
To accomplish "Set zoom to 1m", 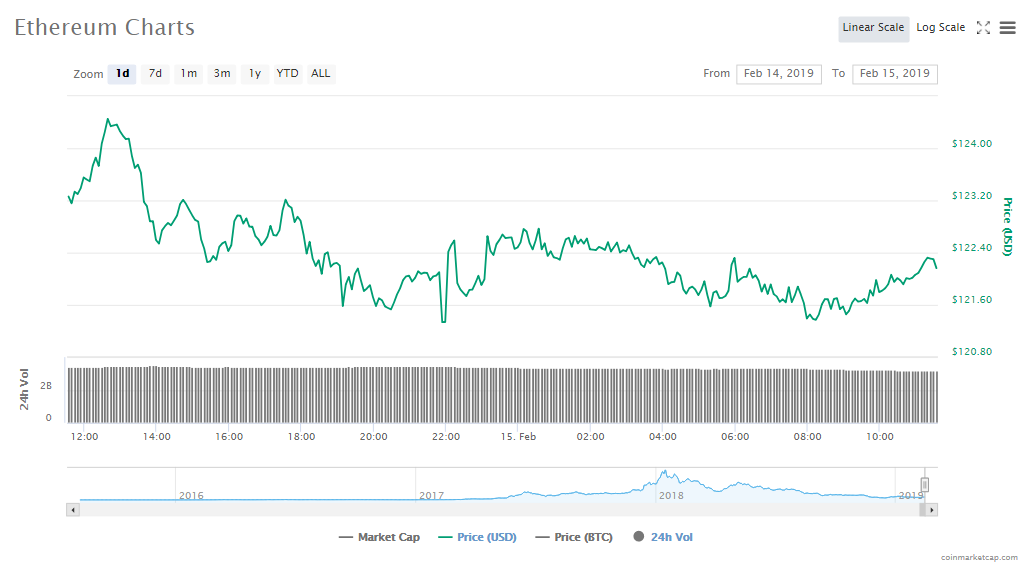I will (188, 73).
